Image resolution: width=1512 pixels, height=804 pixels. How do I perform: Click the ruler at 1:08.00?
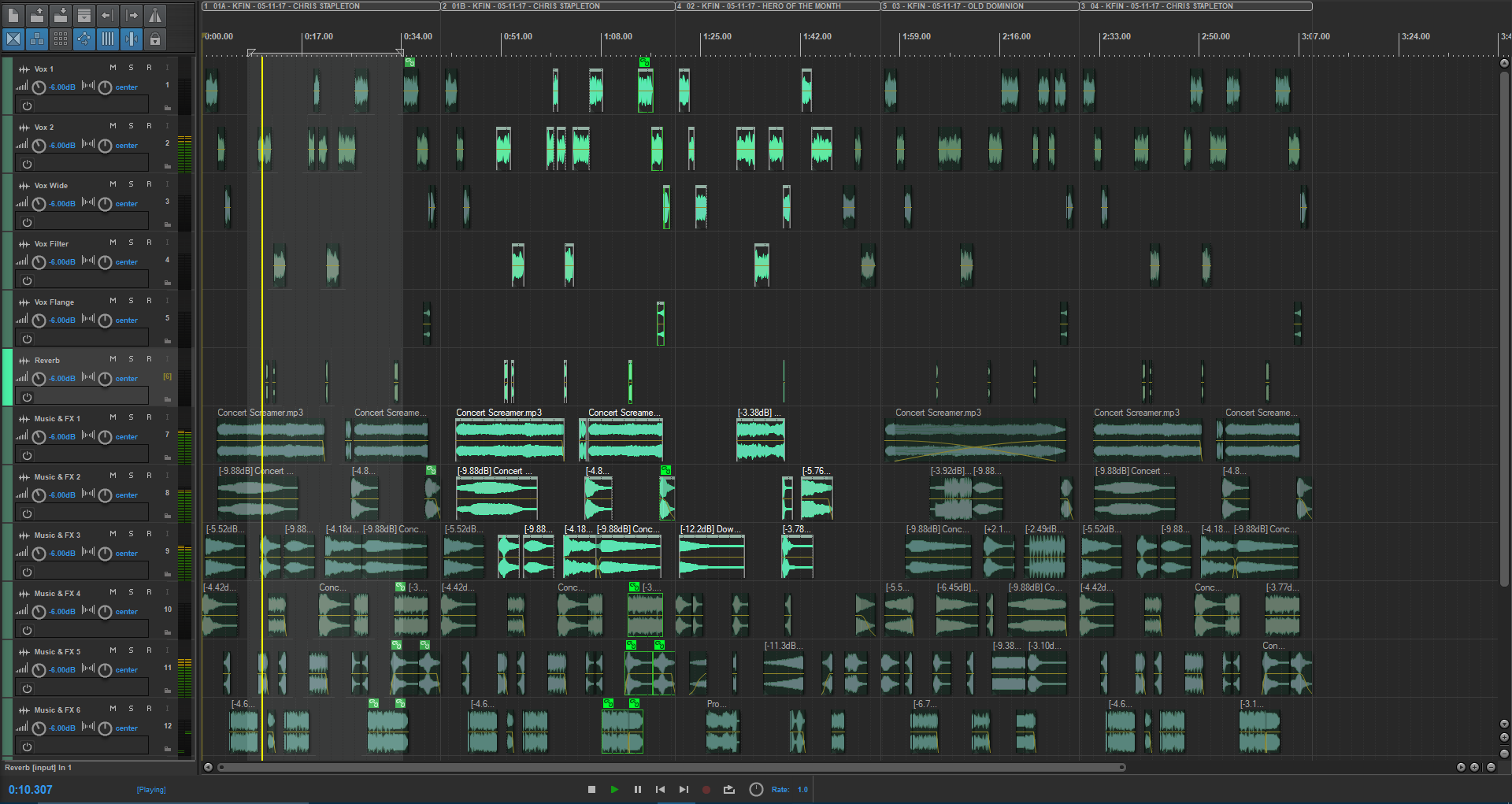click(x=617, y=37)
